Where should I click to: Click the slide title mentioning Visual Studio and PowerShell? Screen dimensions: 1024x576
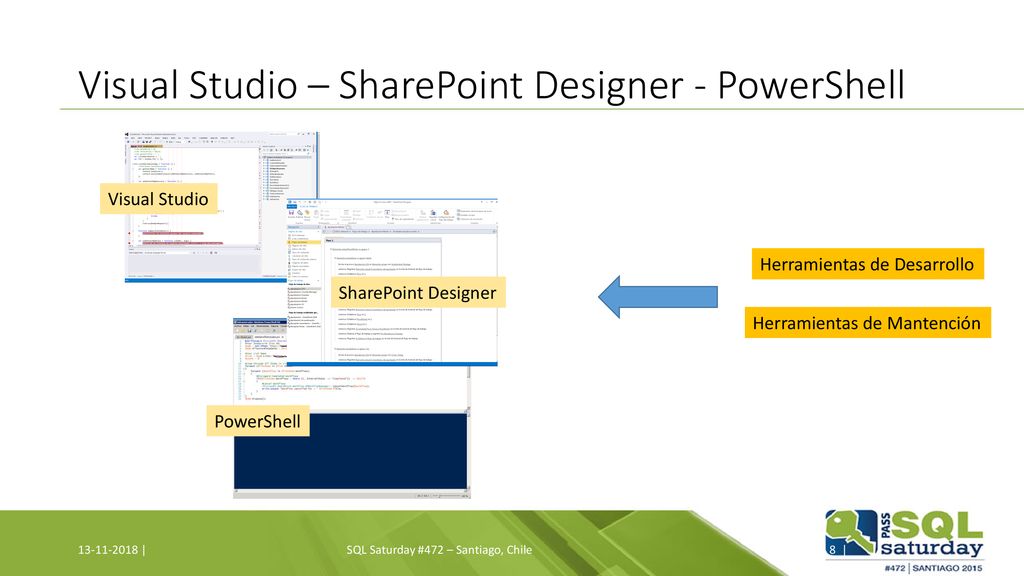[492, 86]
